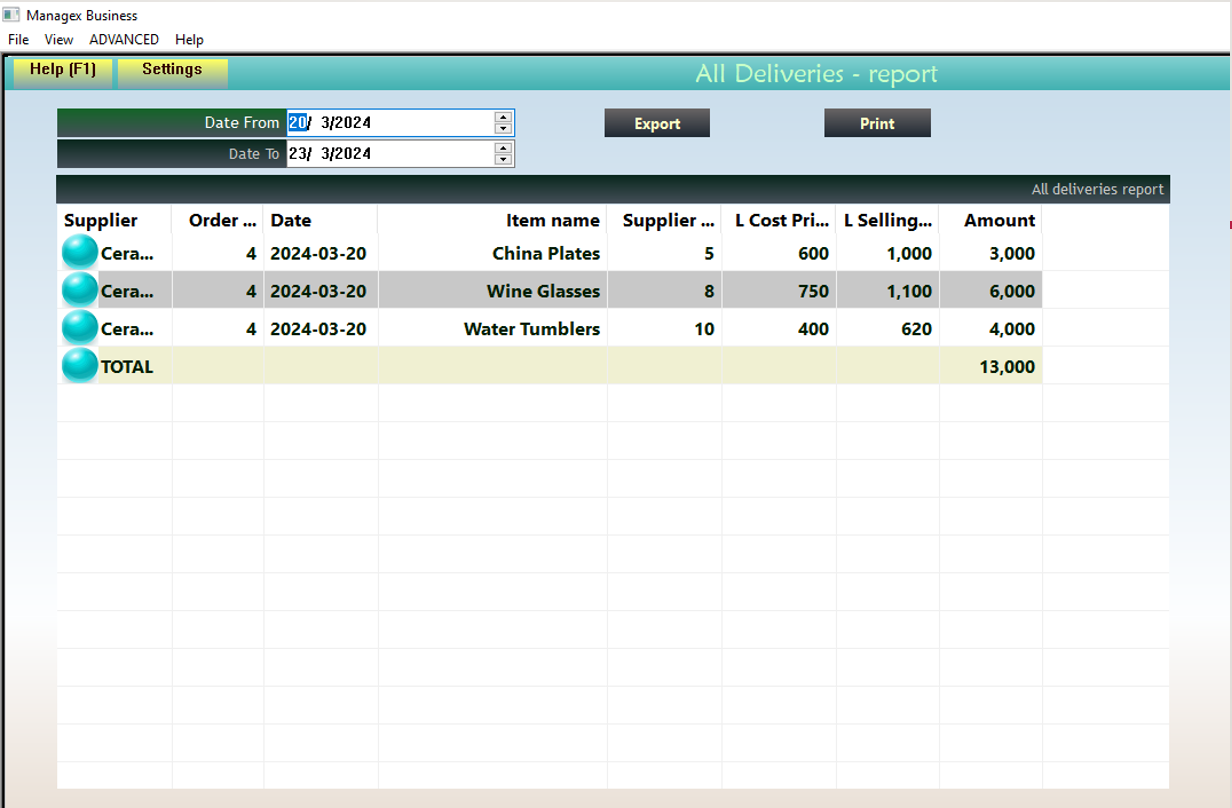
Task: Click teal orb icon beside China Plates row
Action: coord(80,253)
